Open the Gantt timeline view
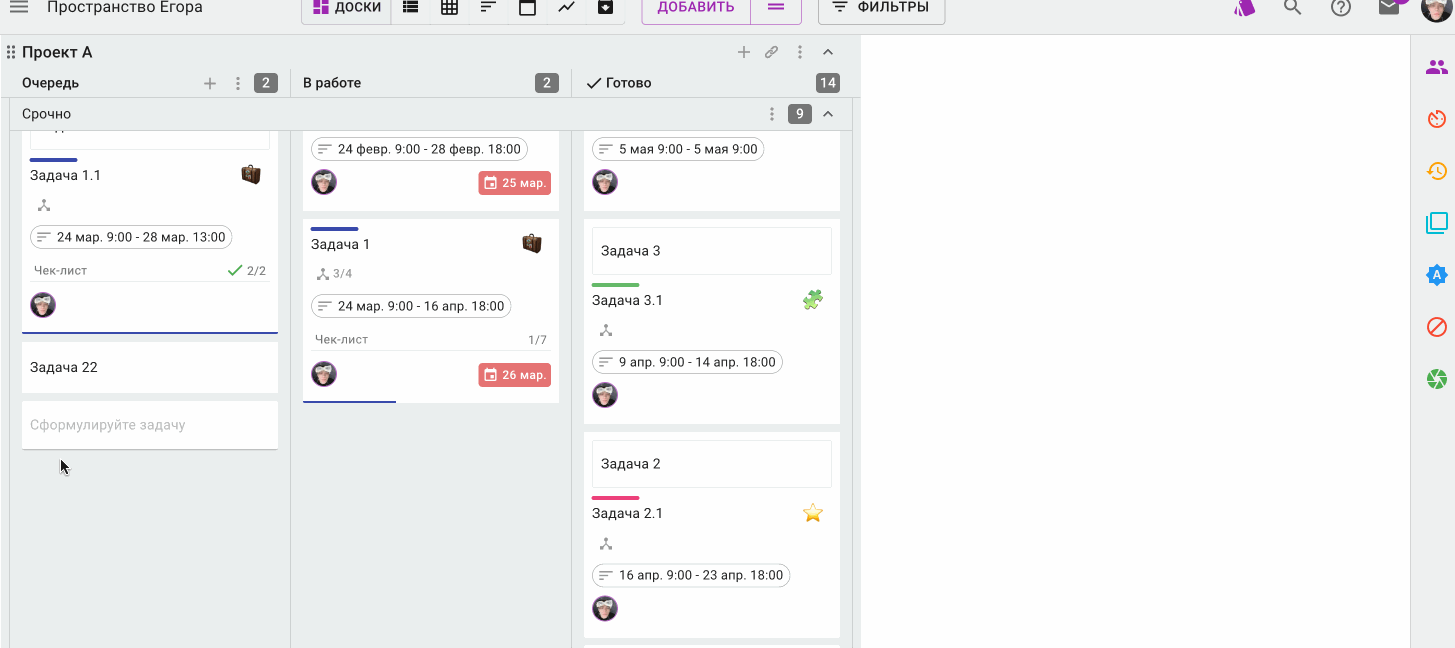The image size is (1455, 648). 488,7
